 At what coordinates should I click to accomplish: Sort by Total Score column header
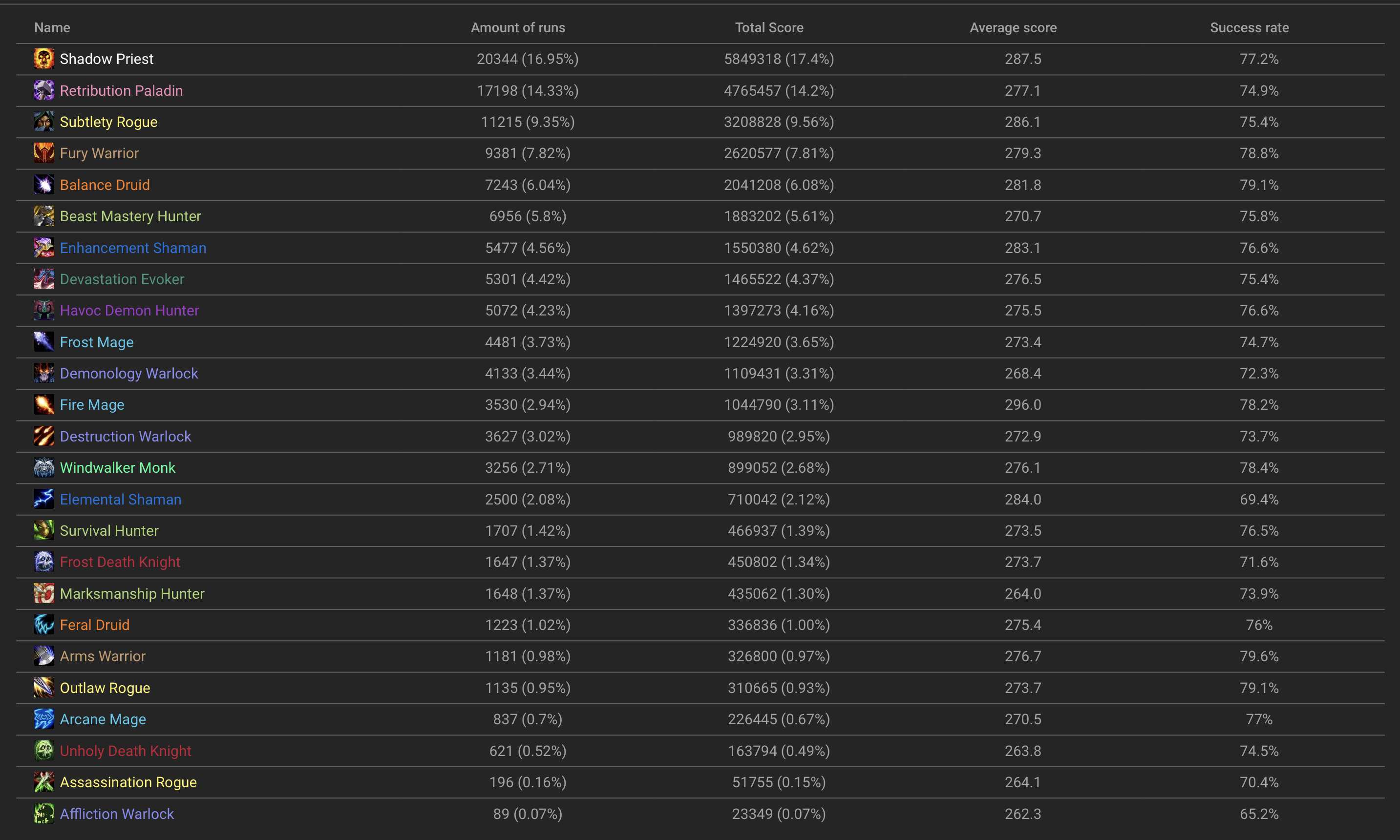[x=769, y=28]
